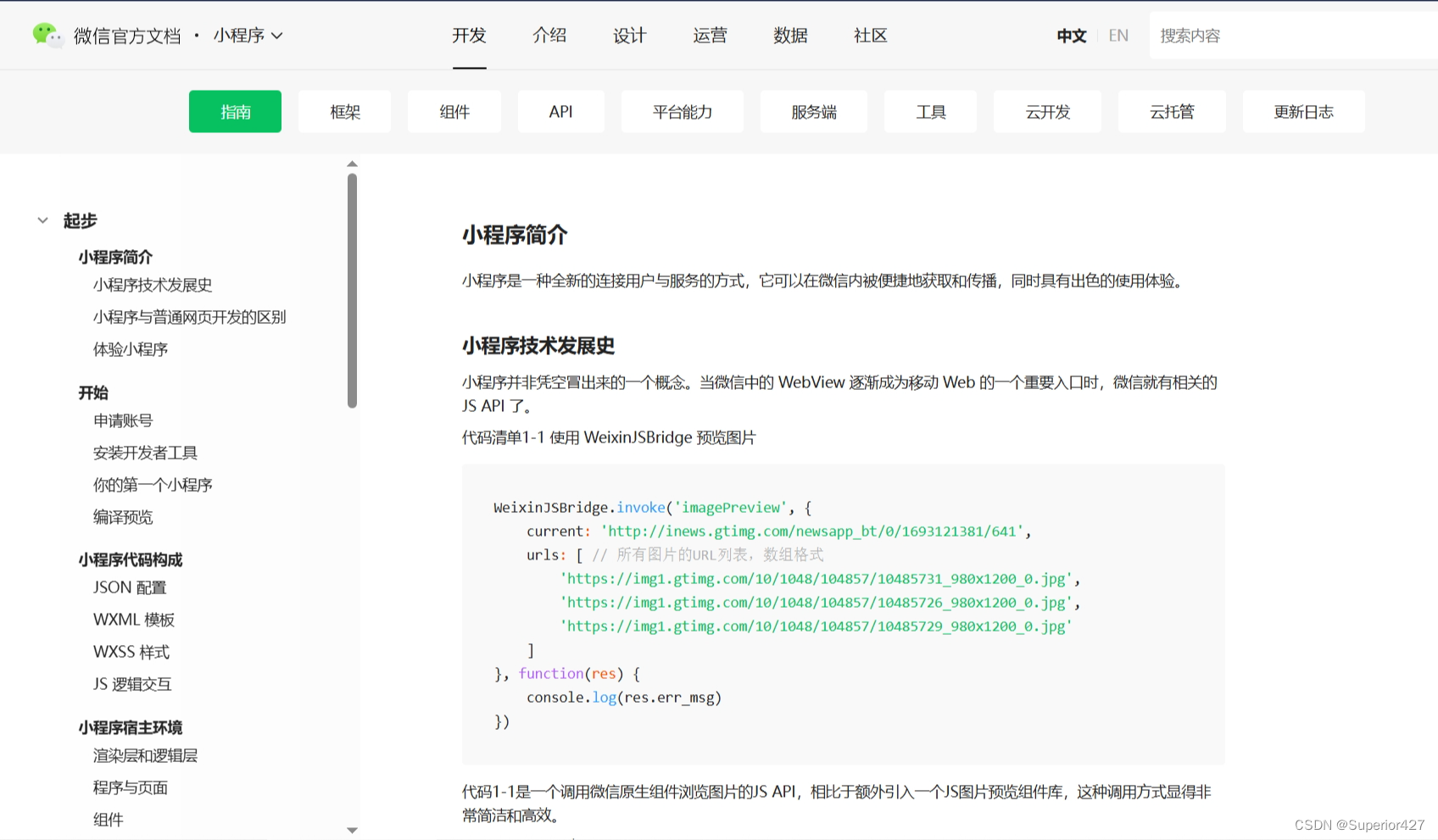Open the 平台能力 section tab
The height and width of the screenshot is (840, 1438).
click(x=683, y=111)
